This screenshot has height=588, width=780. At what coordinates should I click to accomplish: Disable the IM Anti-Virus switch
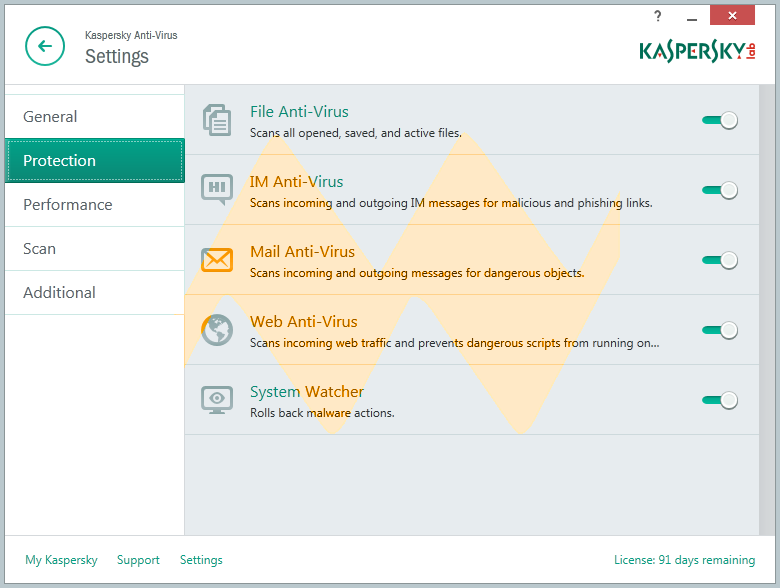click(720, 190)
